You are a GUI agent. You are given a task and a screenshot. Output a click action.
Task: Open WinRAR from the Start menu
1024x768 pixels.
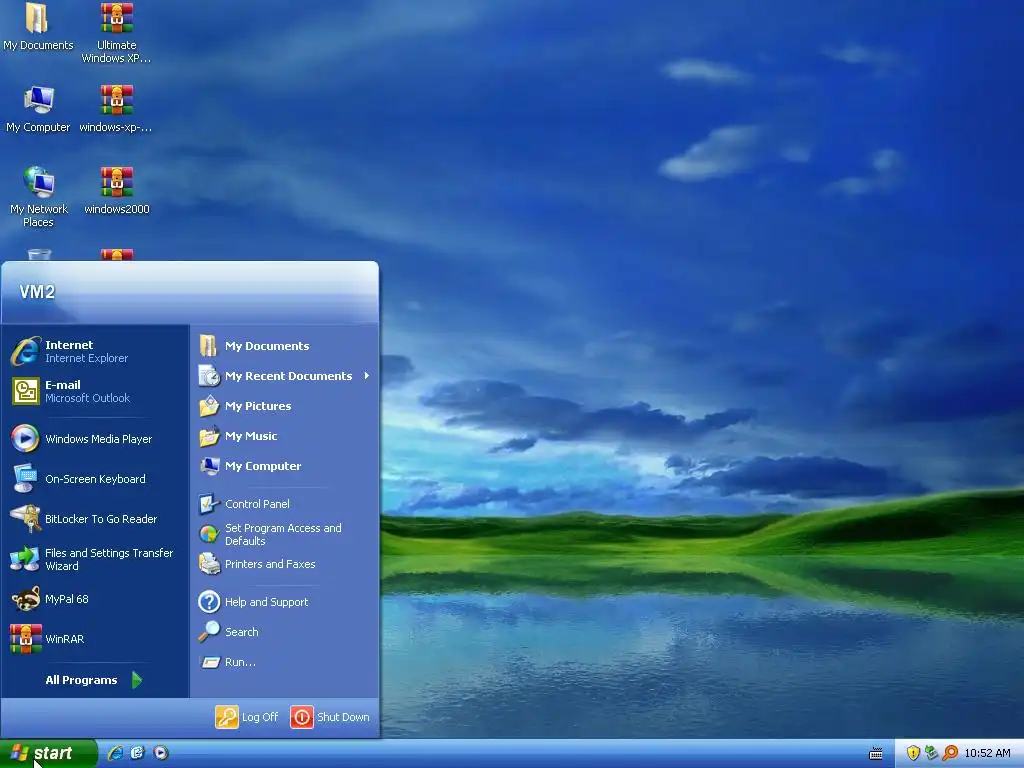(95, 639)
